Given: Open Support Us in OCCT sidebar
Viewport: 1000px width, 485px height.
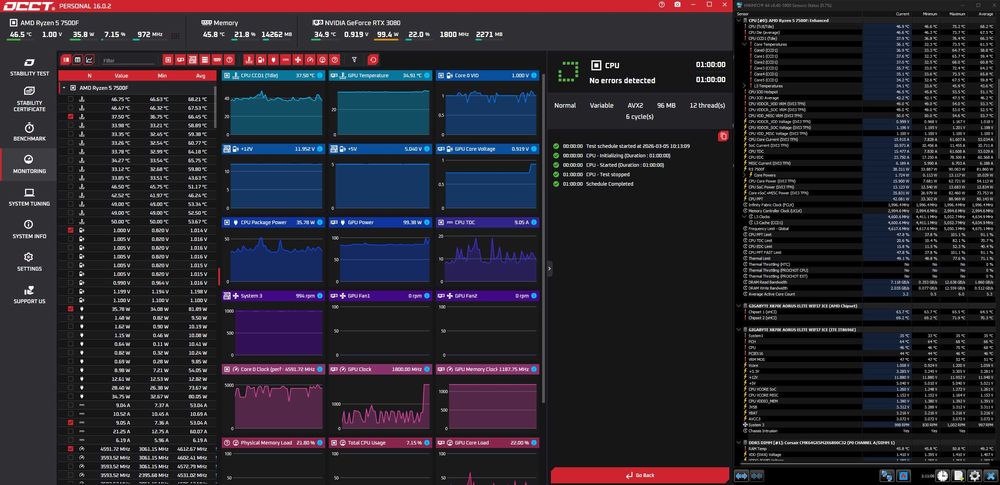Looking at the screenshot, I should [29, 295].
